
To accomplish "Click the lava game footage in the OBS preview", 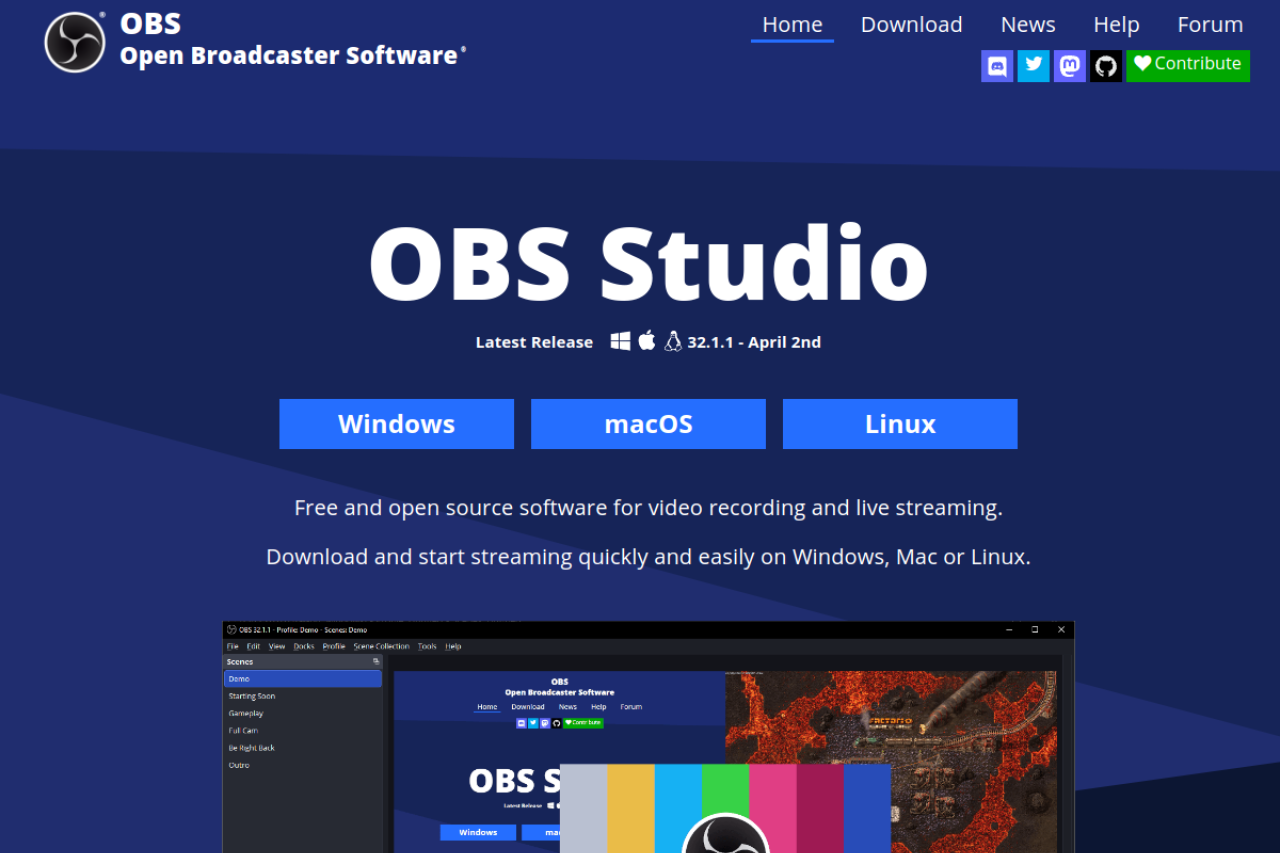I will click(890, 715).
